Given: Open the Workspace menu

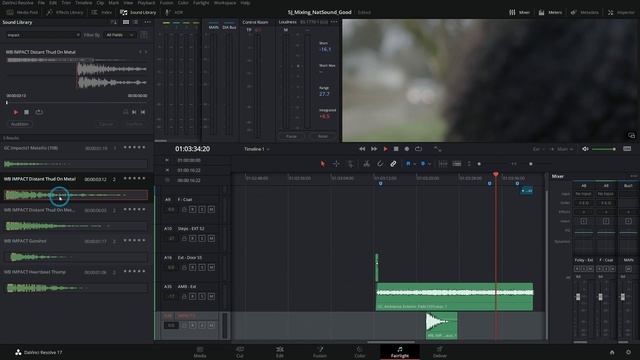Looking at the screenshot, I should [225, 3].
